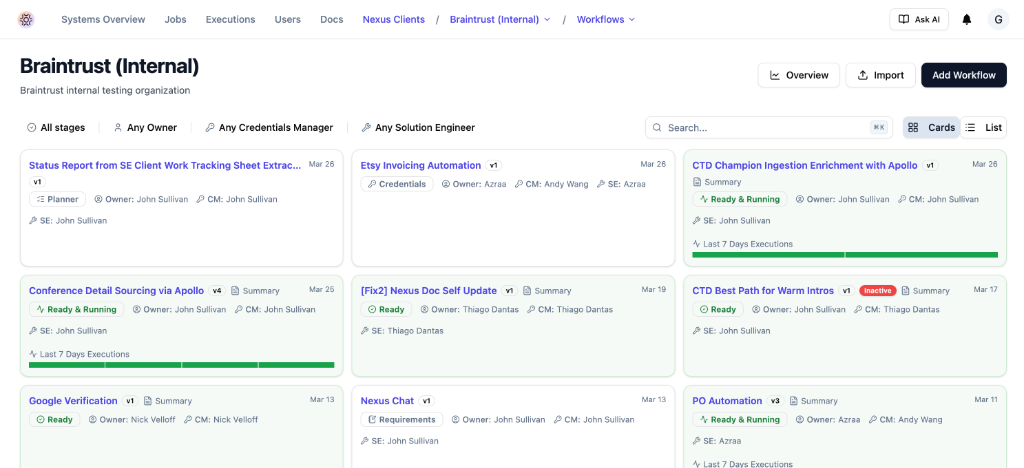Screen dimensions: 1024x468
Task: Click the v1 badge on Etsy Invoicing Automation
Action: tap(494, 166)
